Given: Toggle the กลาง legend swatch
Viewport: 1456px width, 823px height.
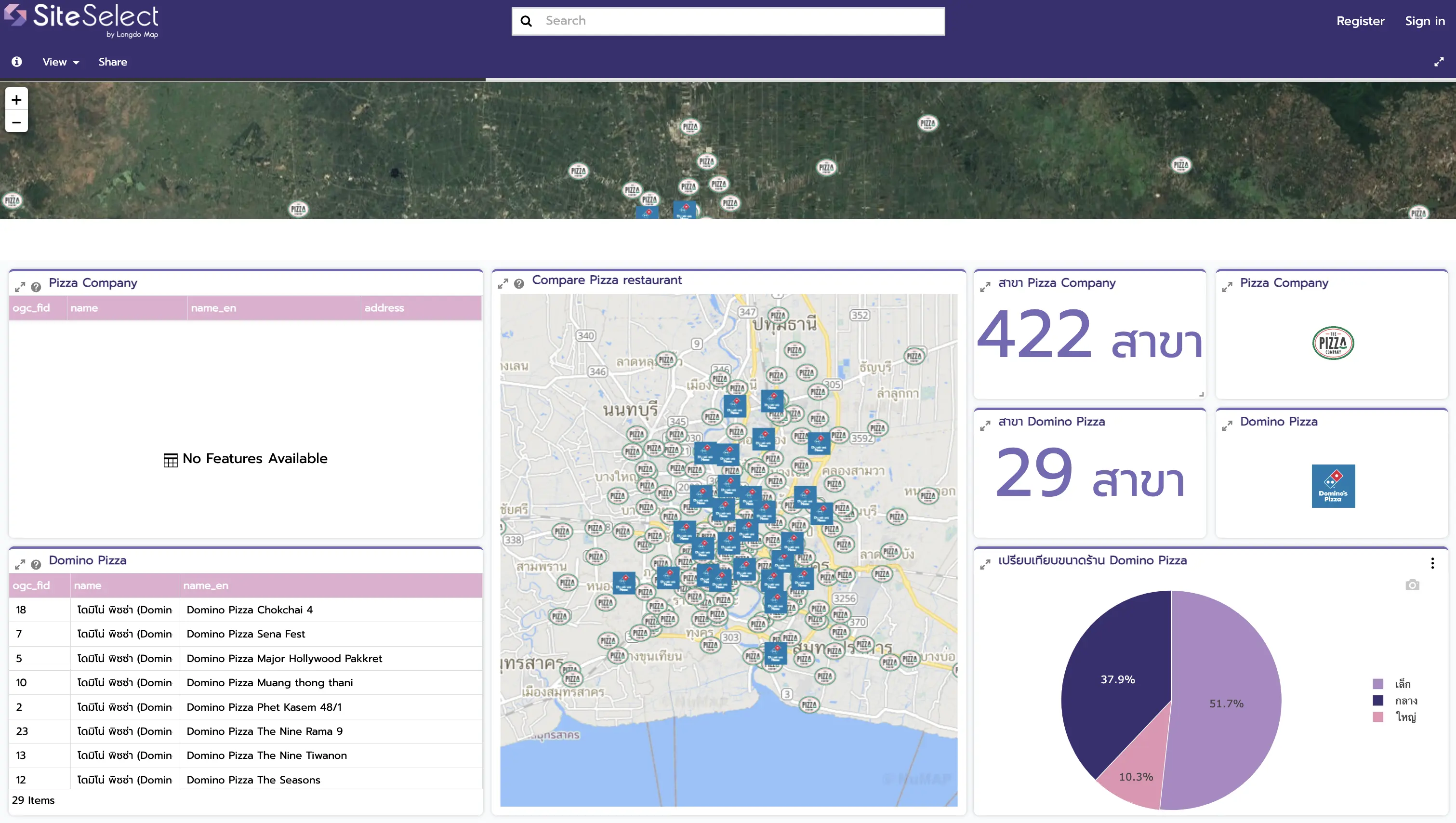Looking at the screenshot, I should [1377, 700].
